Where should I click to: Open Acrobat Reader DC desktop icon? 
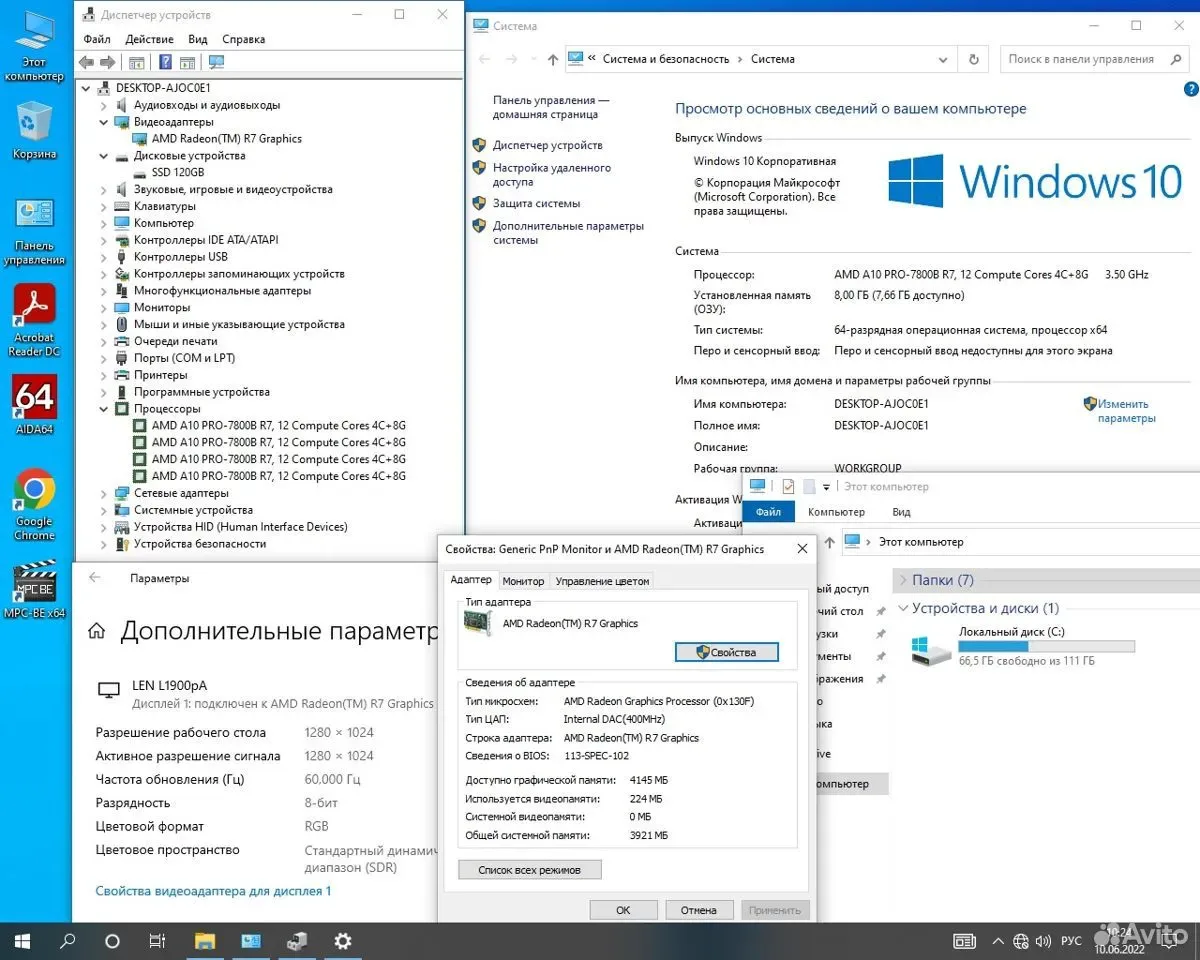34,320
